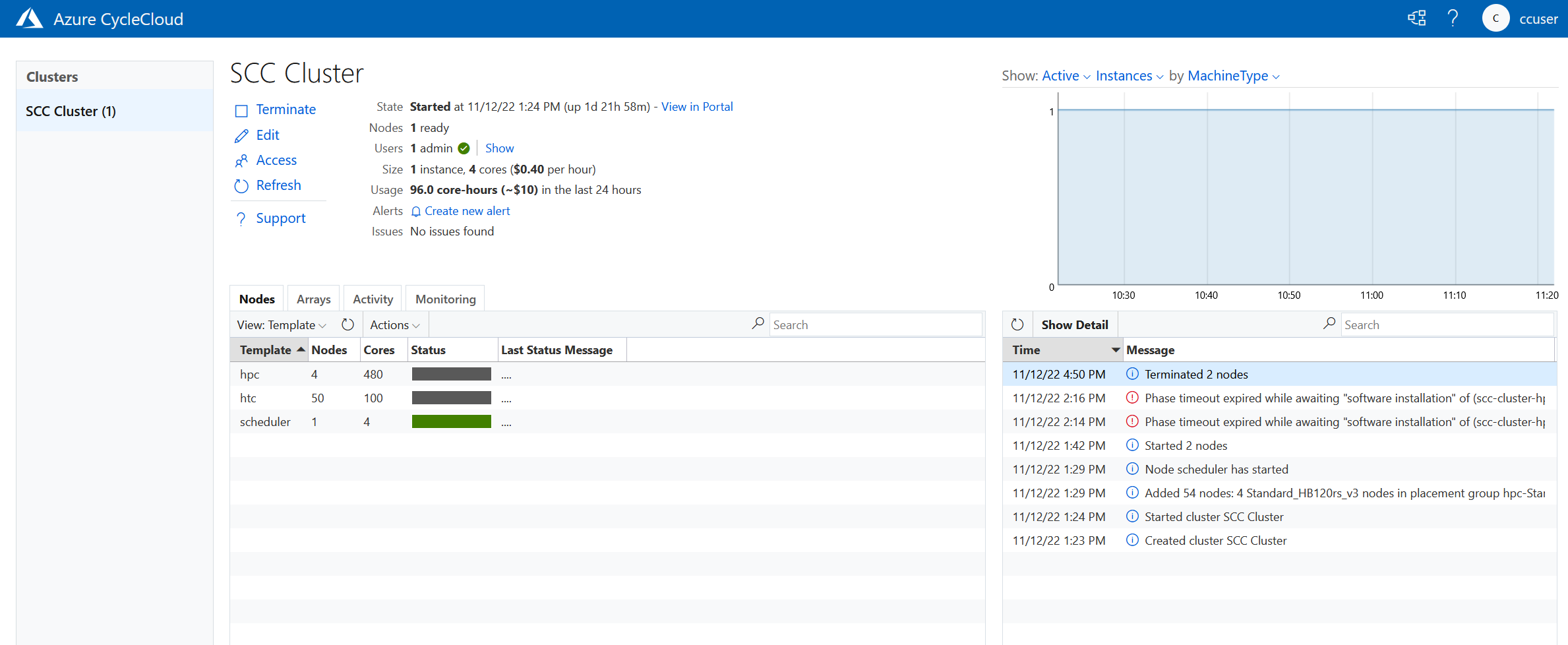Select the hpc template row
This screenshot has width=1568, height=645.
pyautogui.click(x=607, y=374)
